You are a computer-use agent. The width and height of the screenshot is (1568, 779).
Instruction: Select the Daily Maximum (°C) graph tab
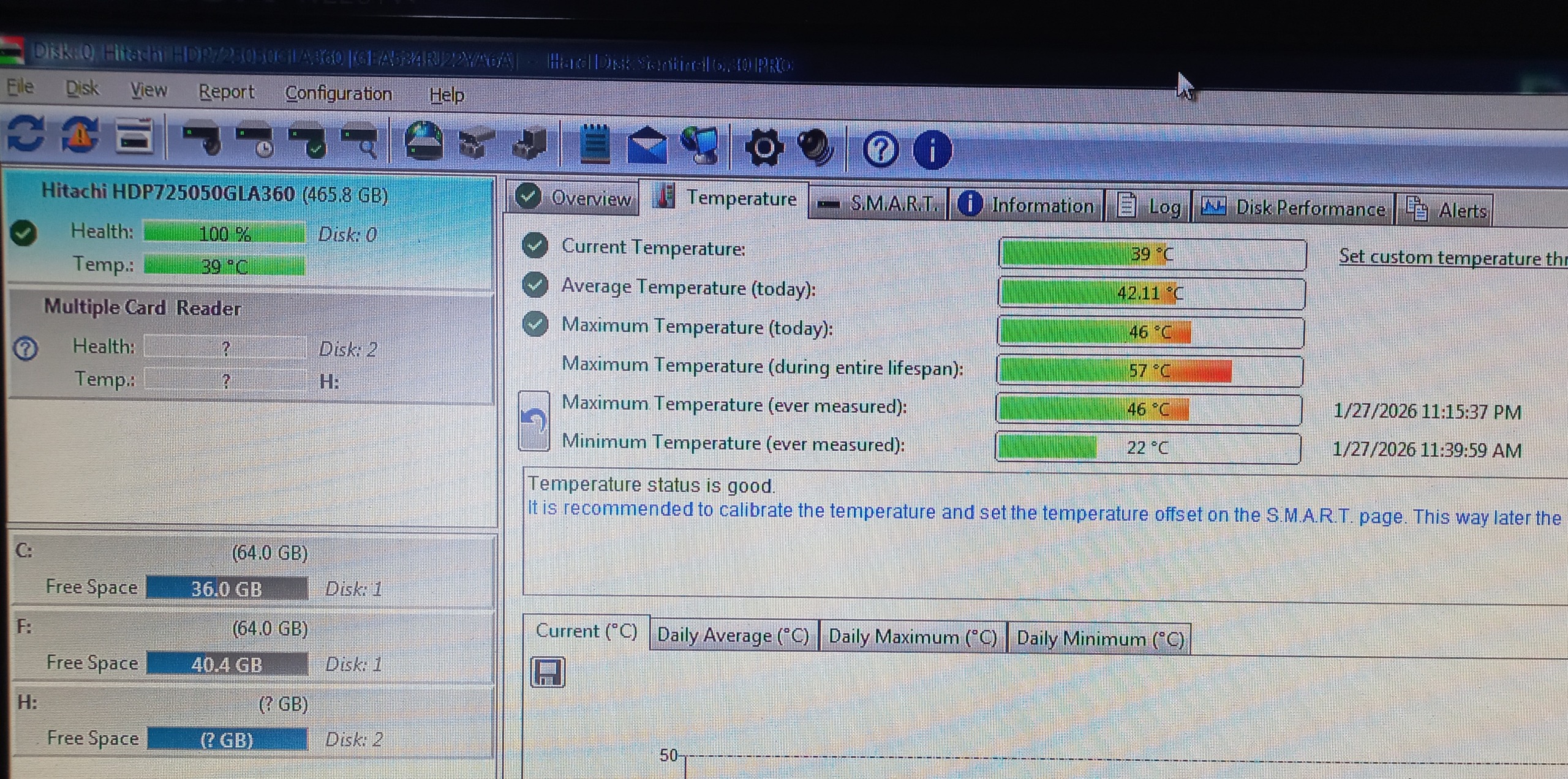pos(912,637)
